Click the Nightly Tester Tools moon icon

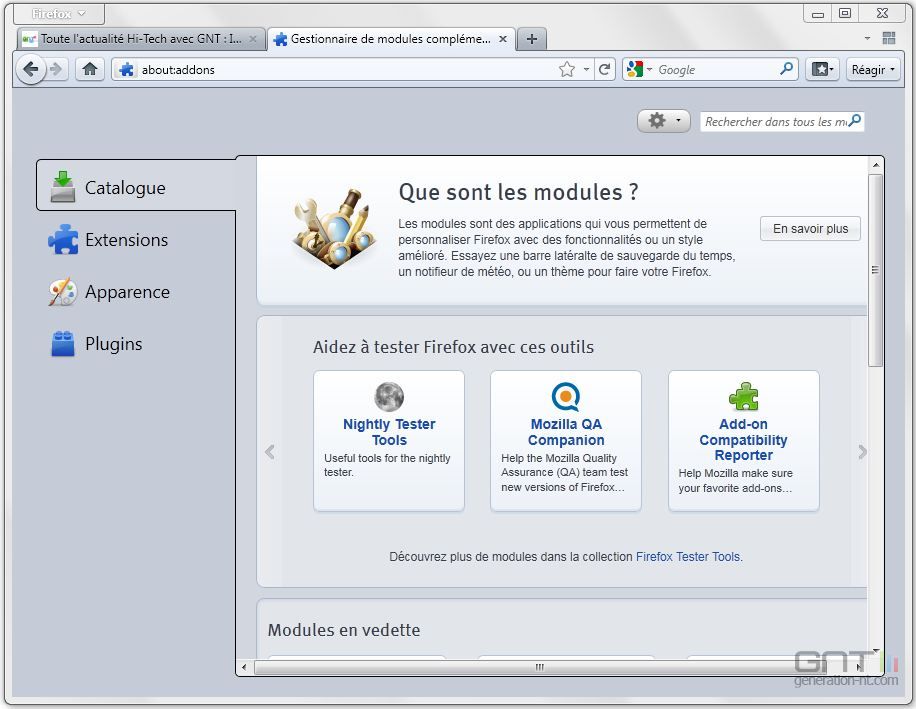[x=389, y=397]
